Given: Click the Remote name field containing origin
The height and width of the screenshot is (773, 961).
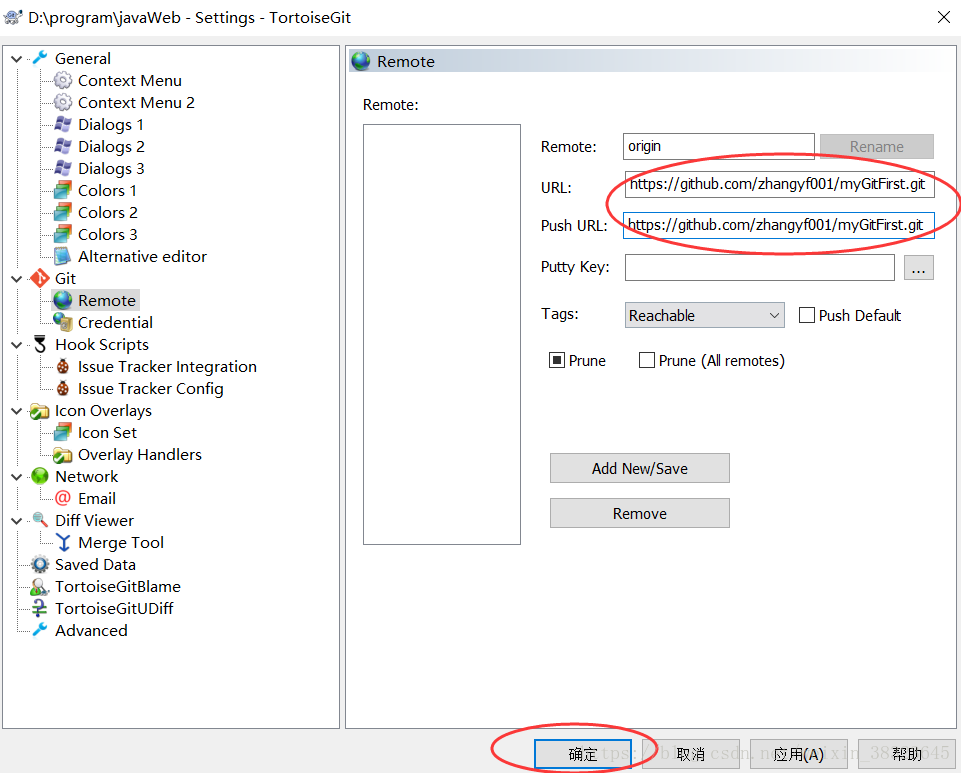Looking at the screenshot, I should tap(718, 146).
